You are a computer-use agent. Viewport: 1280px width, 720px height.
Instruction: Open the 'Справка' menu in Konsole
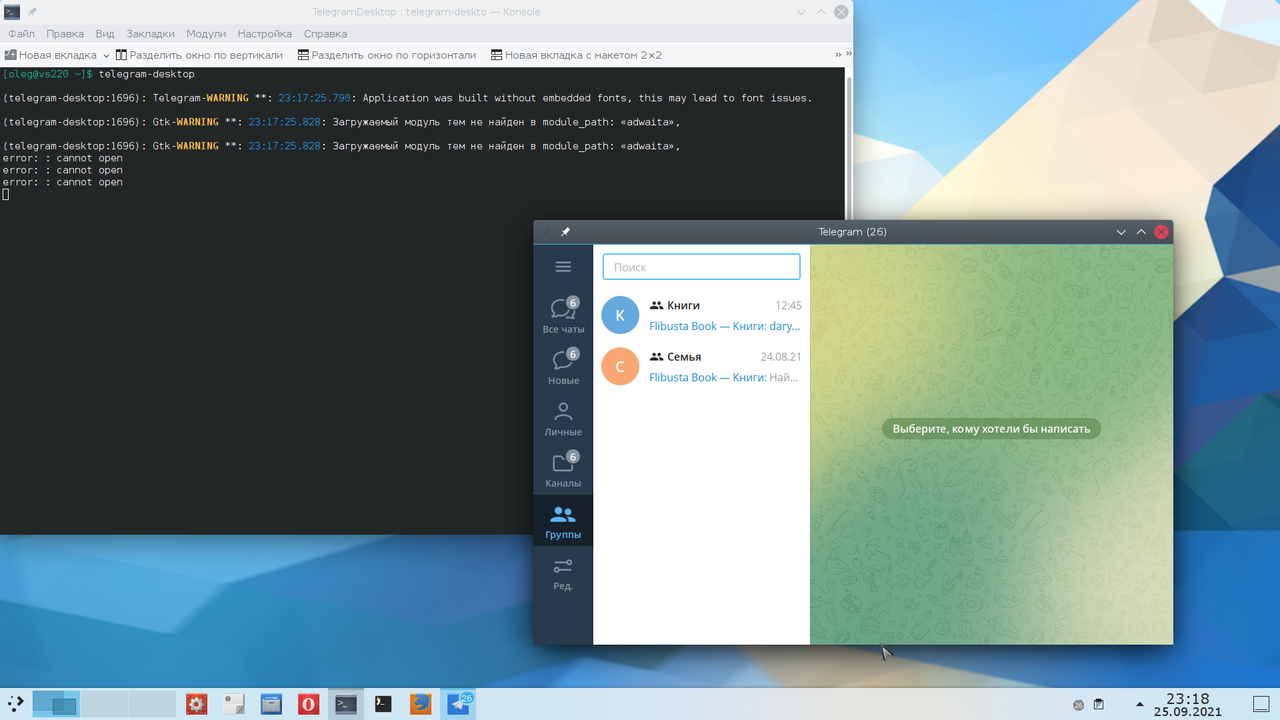(325, 34)
